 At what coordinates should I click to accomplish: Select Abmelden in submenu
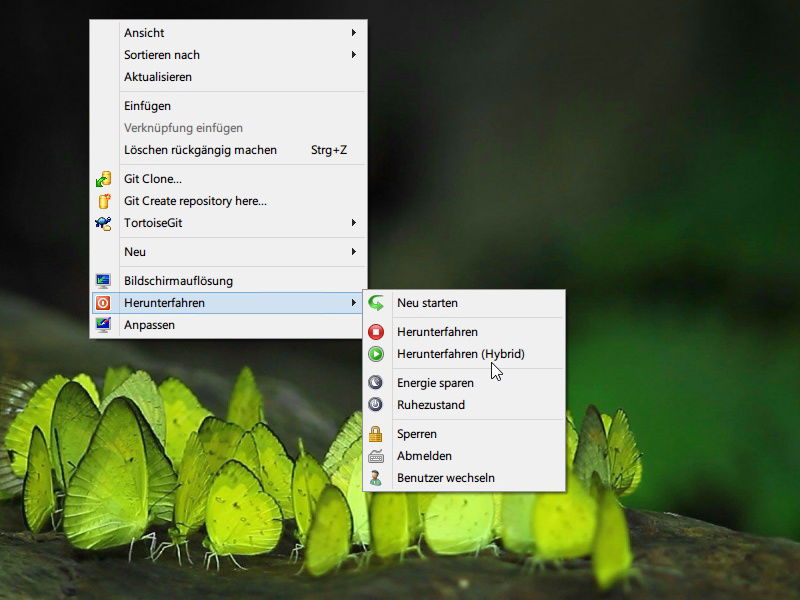click(x=464, y=456)
